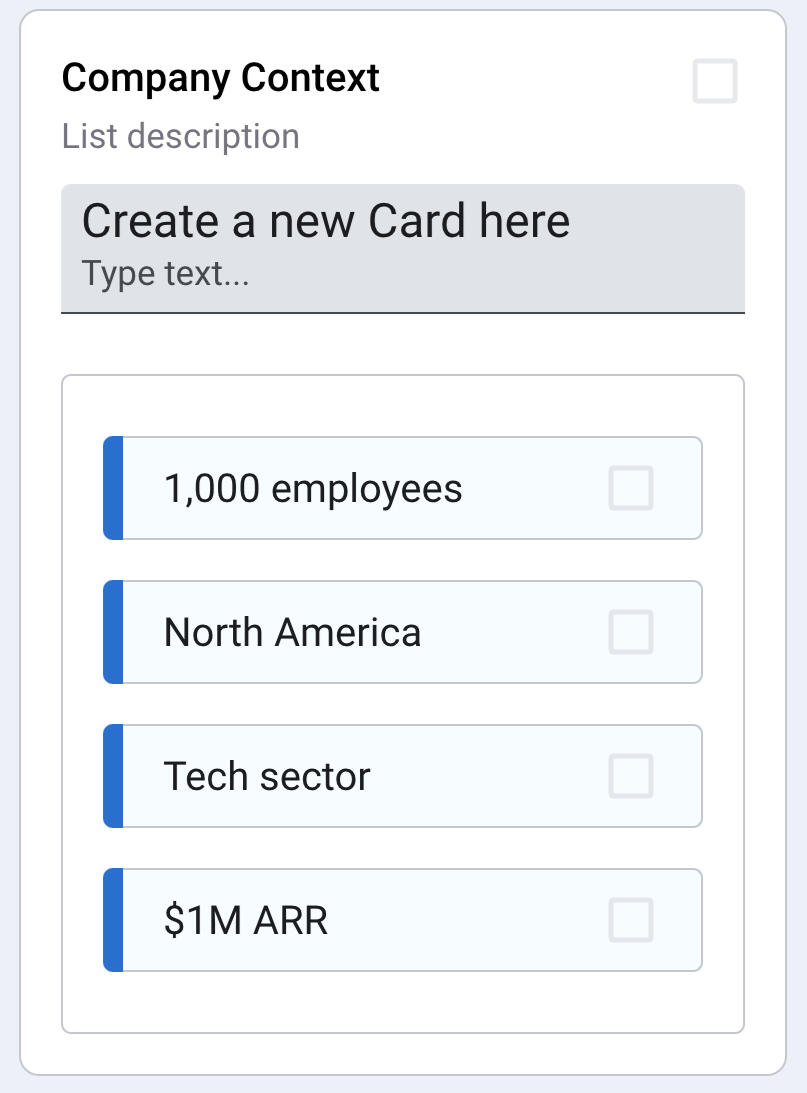Viewport: 807px width, 1093px height.
Task: Toggle the North America card checkbox
Action: coord(631,632)
